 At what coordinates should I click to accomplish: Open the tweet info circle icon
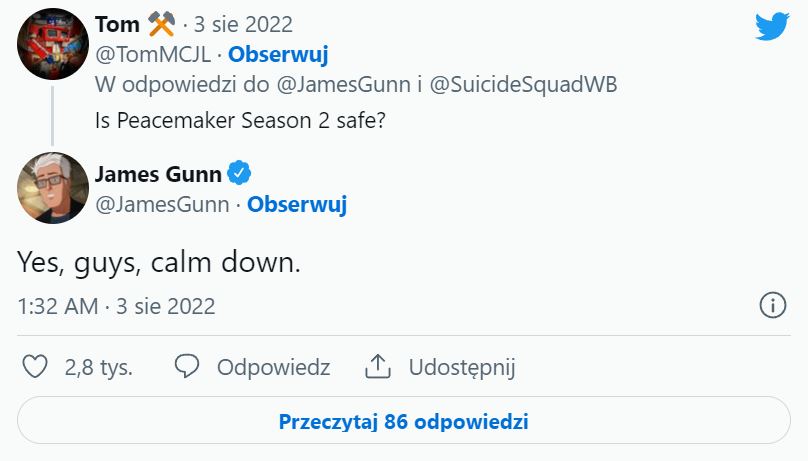tap(772, 306)
